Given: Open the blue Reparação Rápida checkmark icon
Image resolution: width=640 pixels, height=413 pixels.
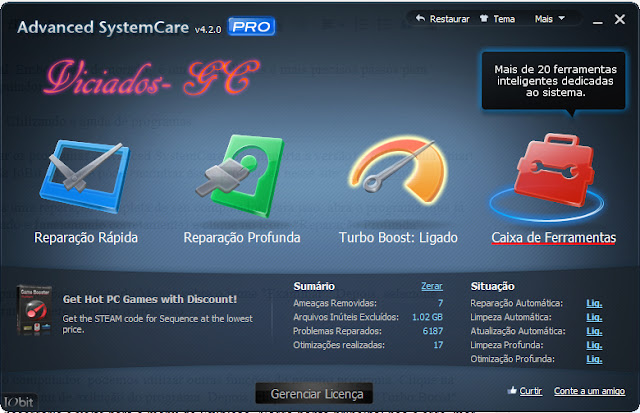Looking at the screenshot, I should tap(85, 176).
